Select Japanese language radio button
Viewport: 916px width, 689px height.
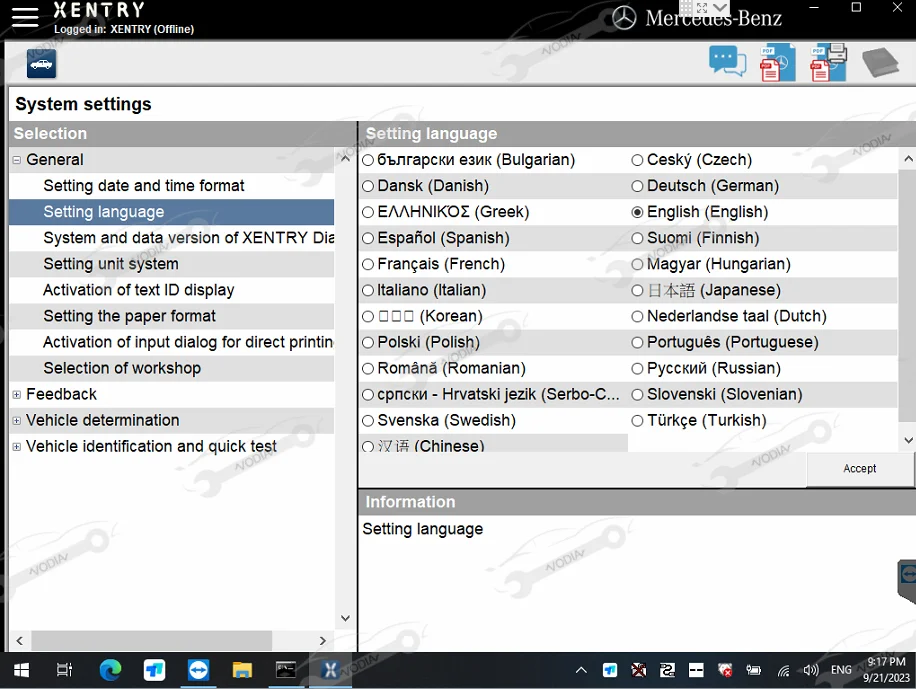pyautogui.click(x=637, y=290)
